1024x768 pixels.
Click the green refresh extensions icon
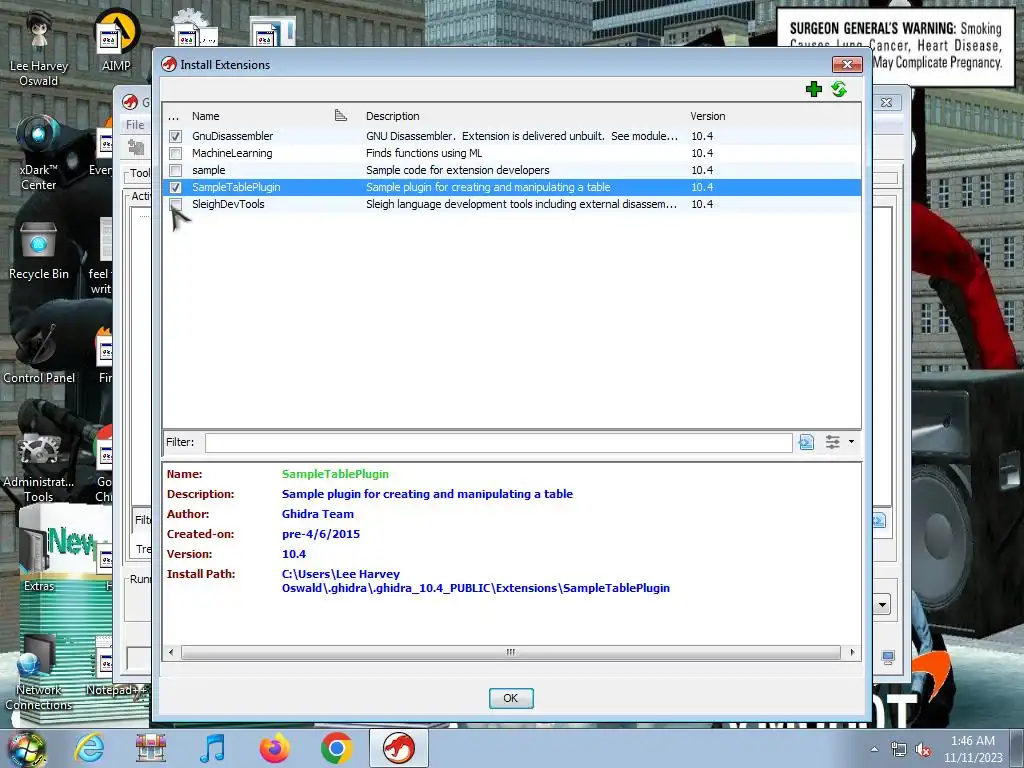tap(839, 89)
